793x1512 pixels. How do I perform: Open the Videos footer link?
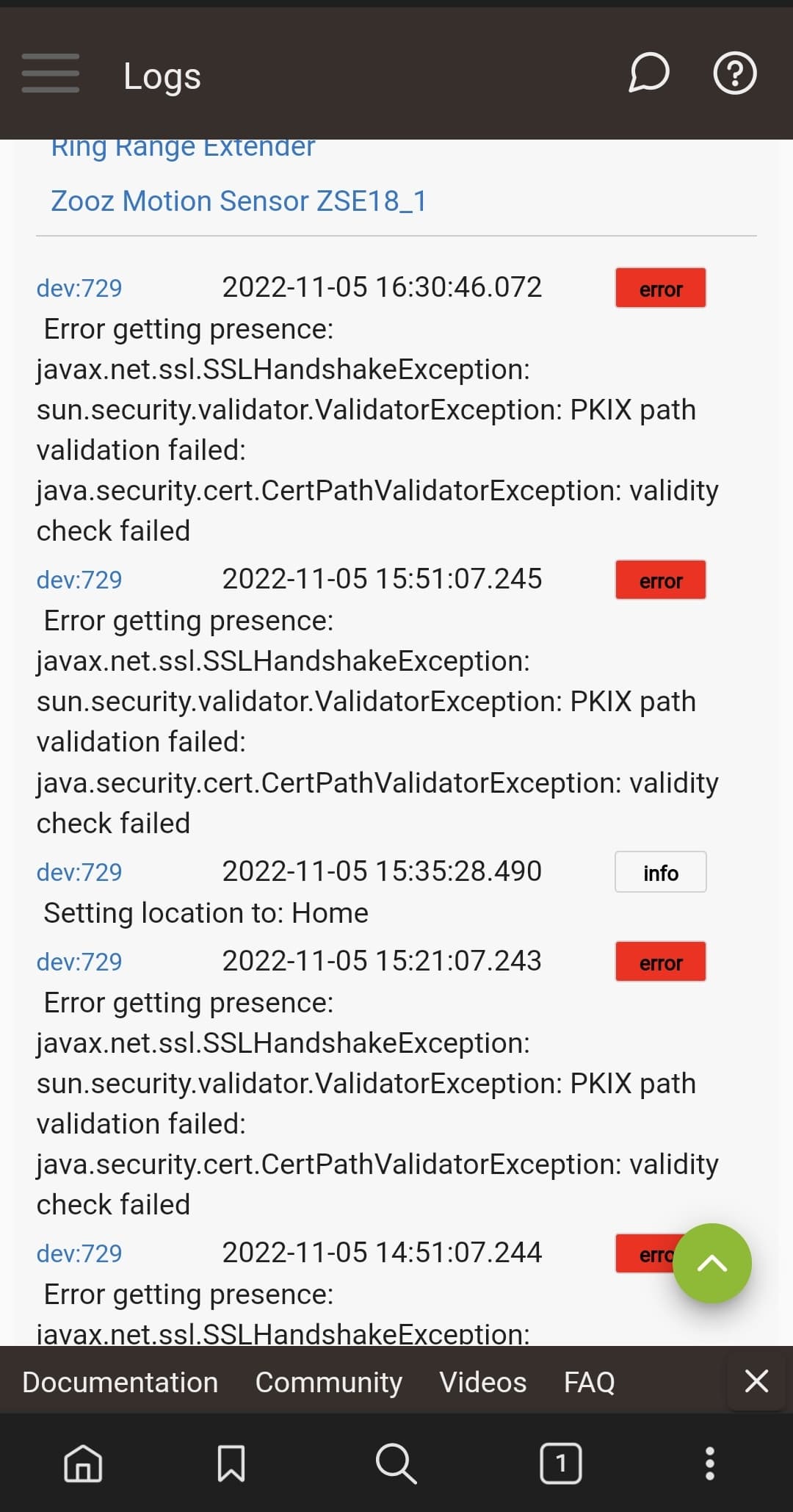483,1382
